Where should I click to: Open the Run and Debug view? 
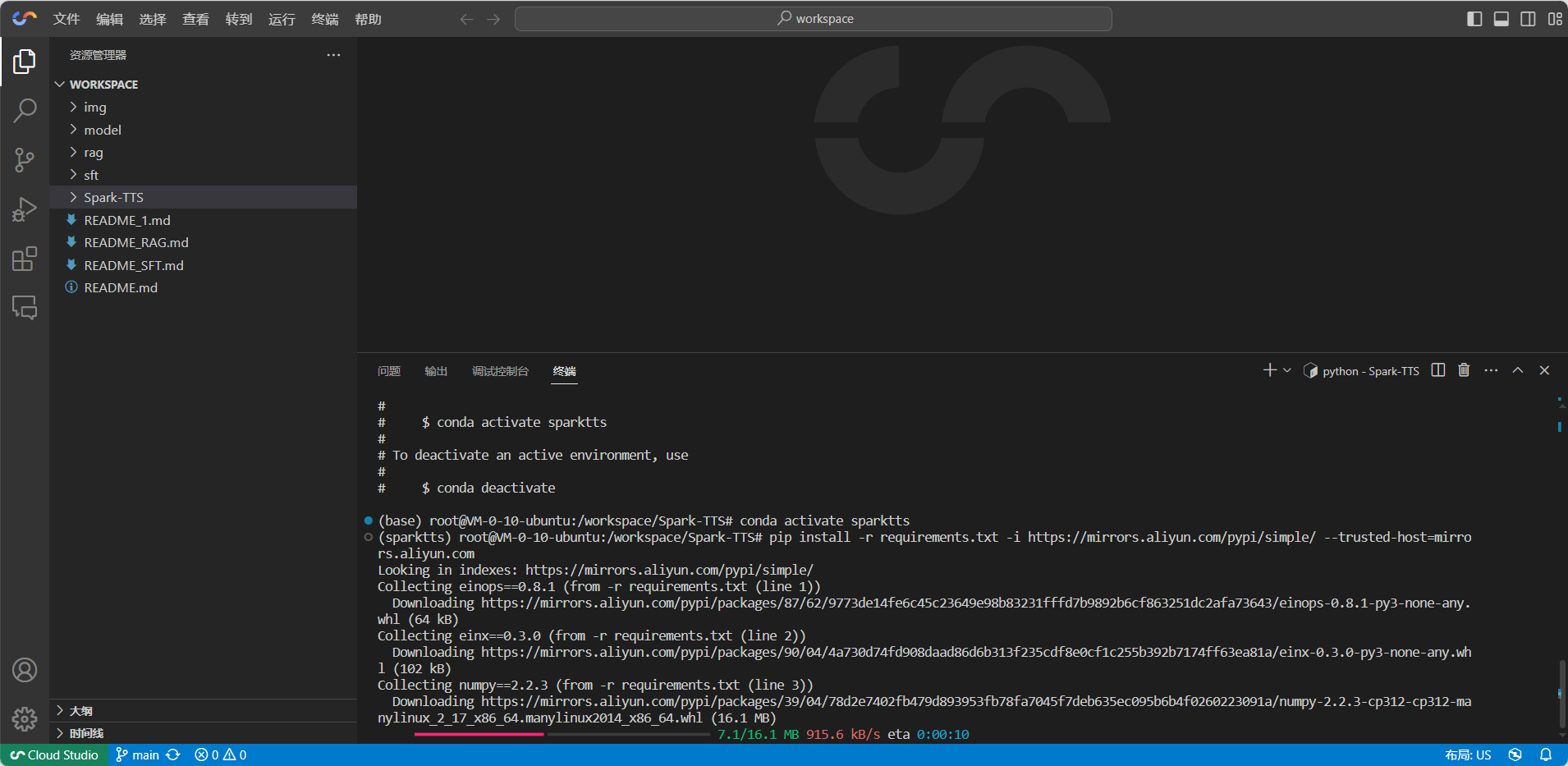tap(25, 209)
